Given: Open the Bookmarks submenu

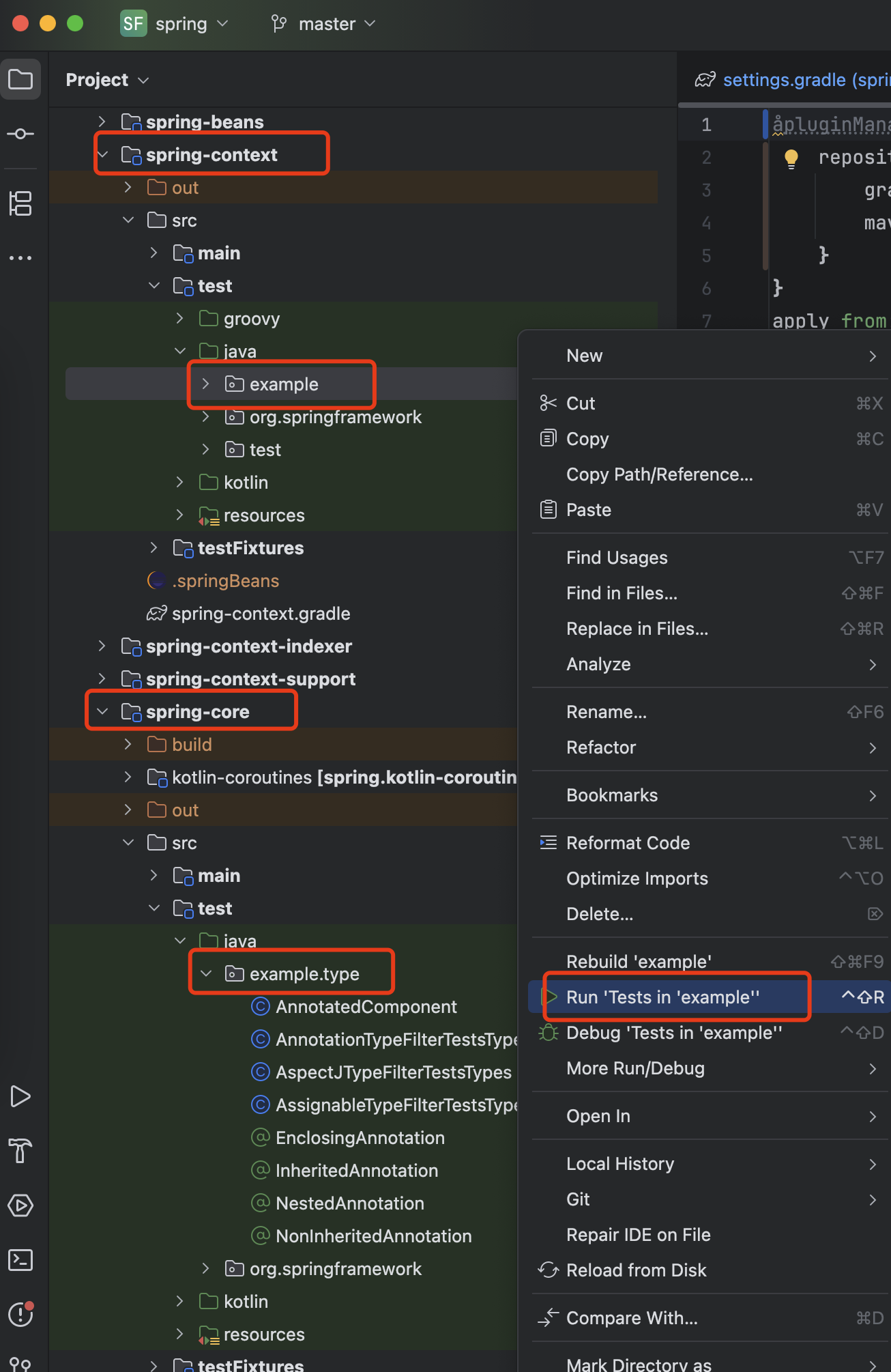Looking at the screenshot, I should coord(710,795).
